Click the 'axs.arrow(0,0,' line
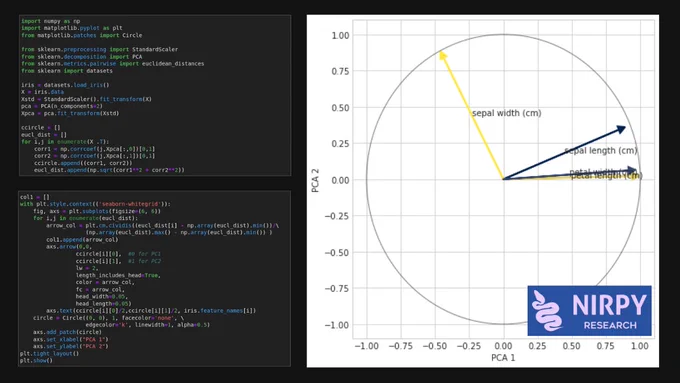 tap(69, 246)
